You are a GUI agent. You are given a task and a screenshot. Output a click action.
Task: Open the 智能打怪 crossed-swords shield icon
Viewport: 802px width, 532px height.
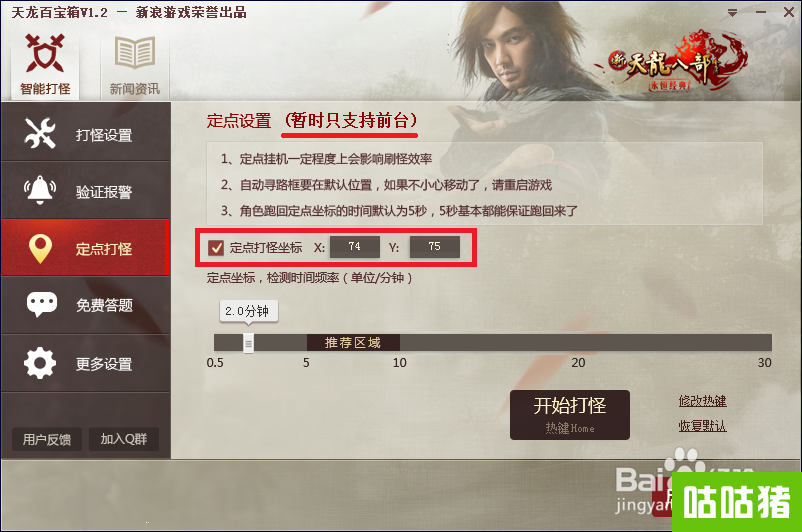[45, 54]
